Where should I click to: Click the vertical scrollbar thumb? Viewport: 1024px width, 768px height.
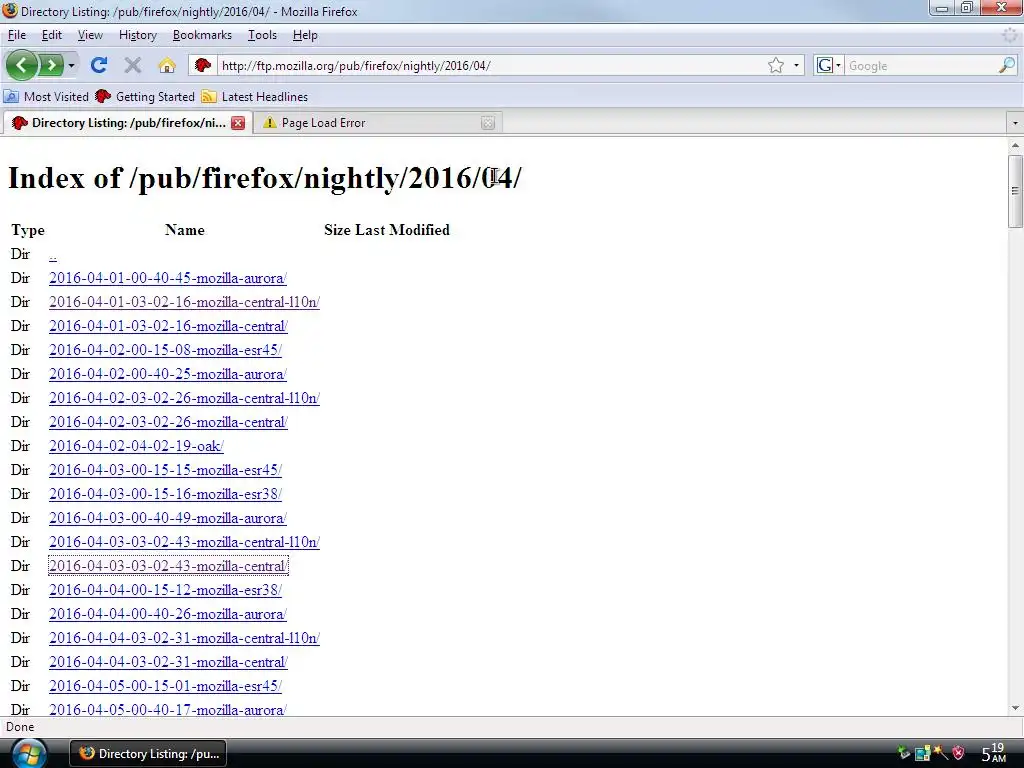tap(1015, 191)
